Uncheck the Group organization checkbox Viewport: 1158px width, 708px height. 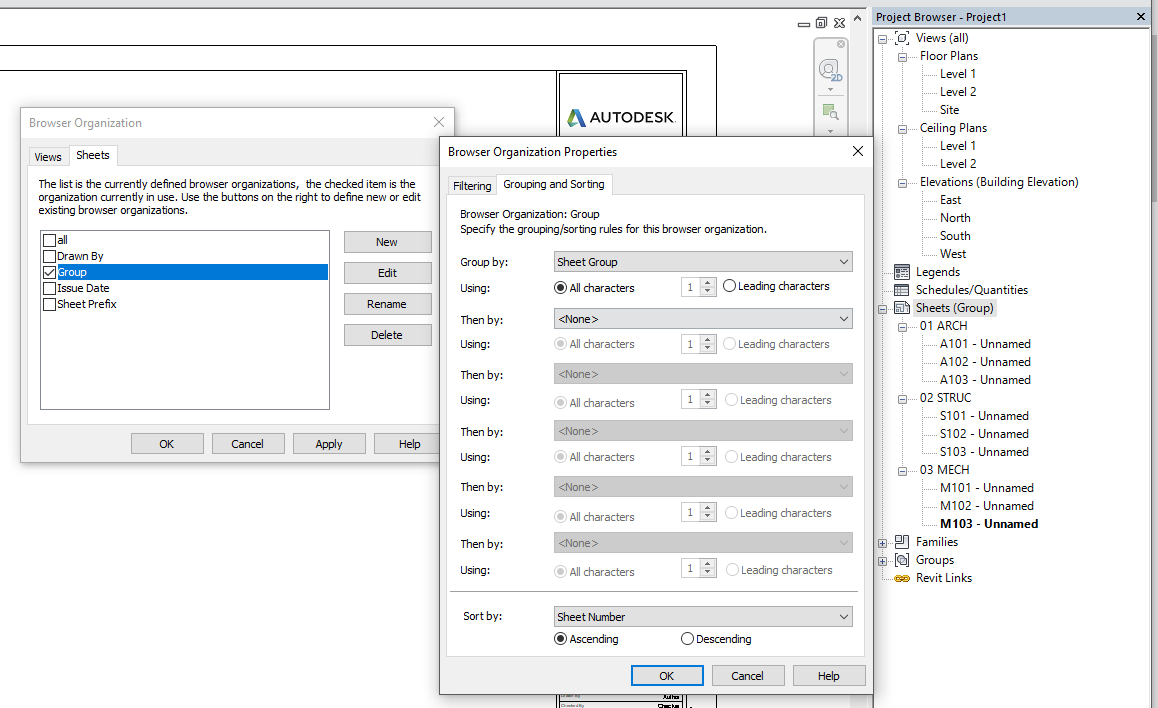(x=49, y=272)
